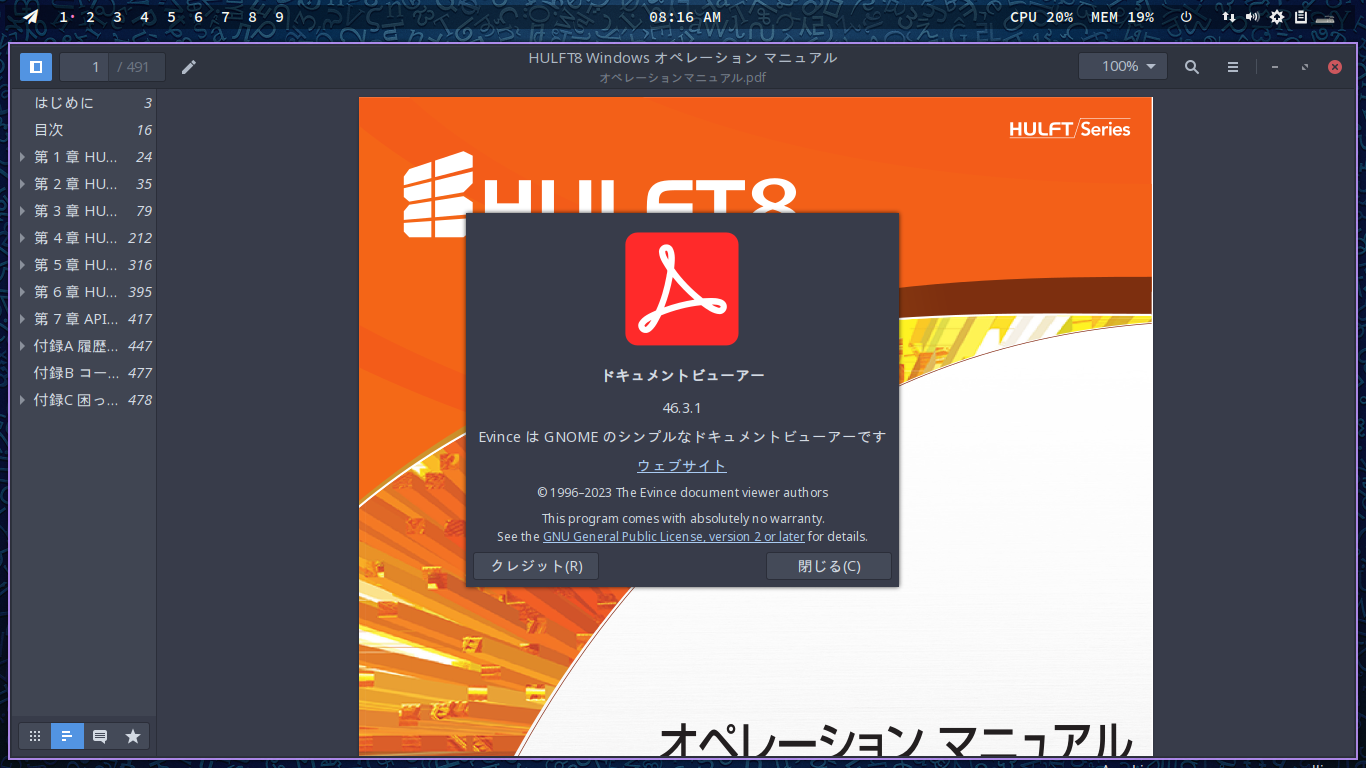Expand the 第 2 章 outline entry
1366x768 pixels.
click(23, 184)
